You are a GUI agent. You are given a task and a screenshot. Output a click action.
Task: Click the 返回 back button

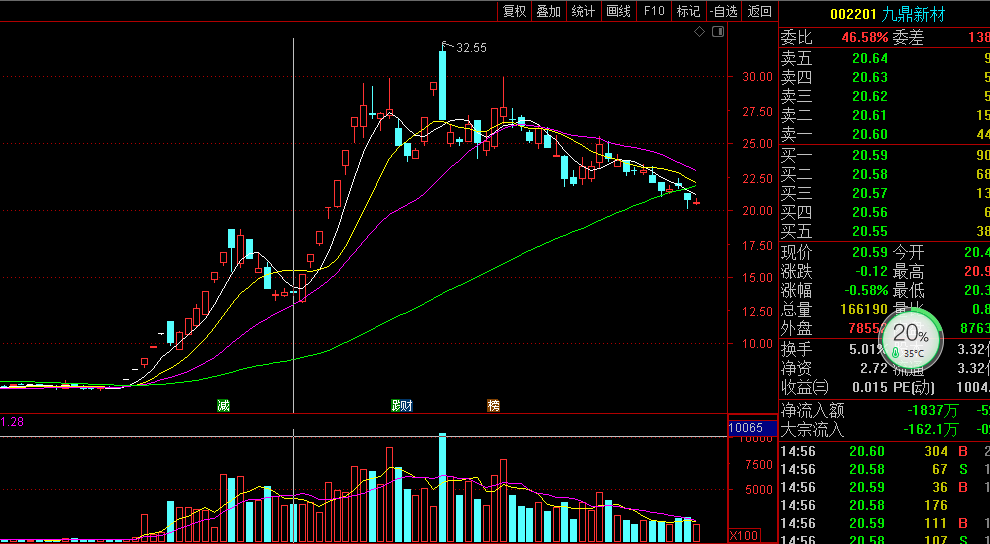[x=760, y=11]
